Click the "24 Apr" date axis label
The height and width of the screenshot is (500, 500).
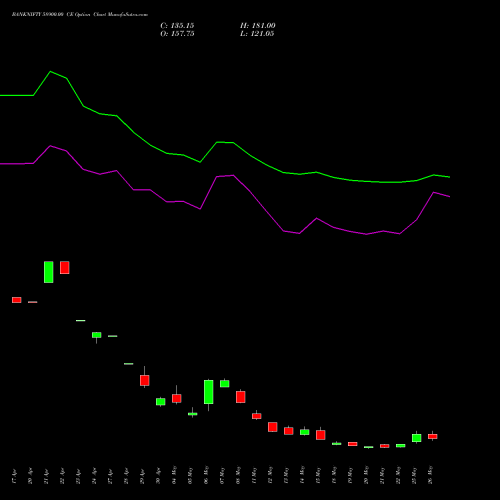94,477
